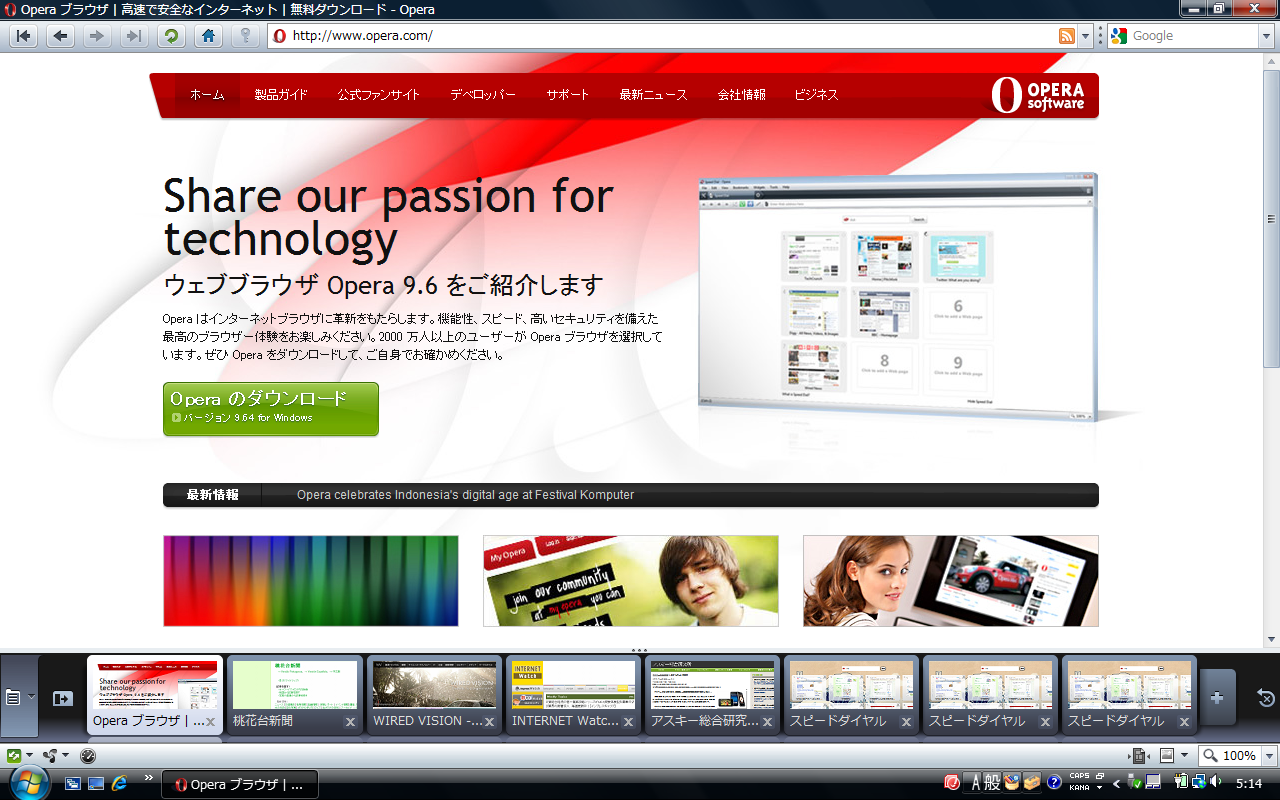Viewport: 1280px width, 800px height.
Task: Switch to the 桃花台新聞 tab
Action: (x=295, y=696)
